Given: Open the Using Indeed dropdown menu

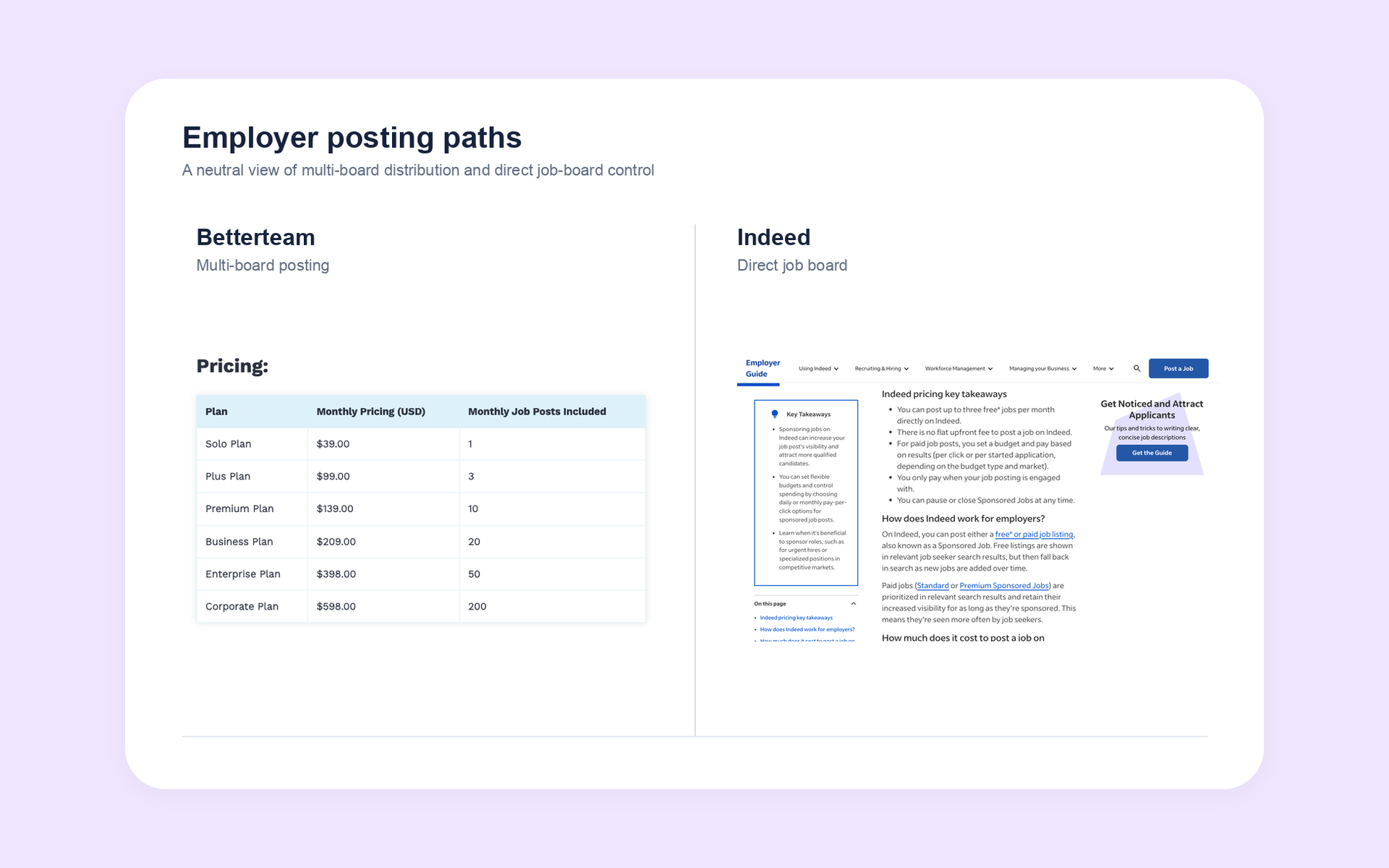Looking at the screenshot, I should pyautogui.click(x=818, y=368).
